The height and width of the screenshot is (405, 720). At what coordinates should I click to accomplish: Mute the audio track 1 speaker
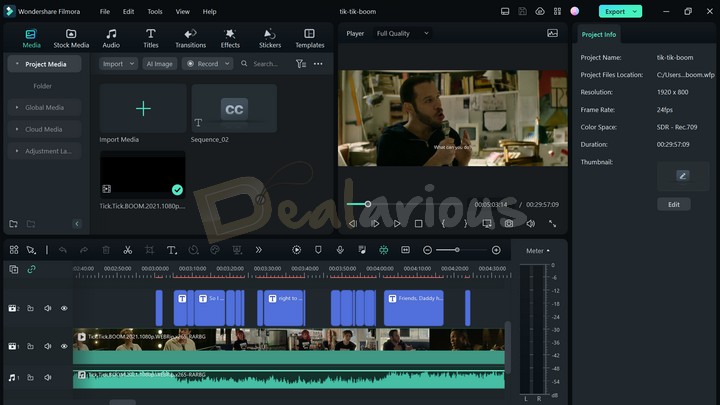tap(48, 377)
